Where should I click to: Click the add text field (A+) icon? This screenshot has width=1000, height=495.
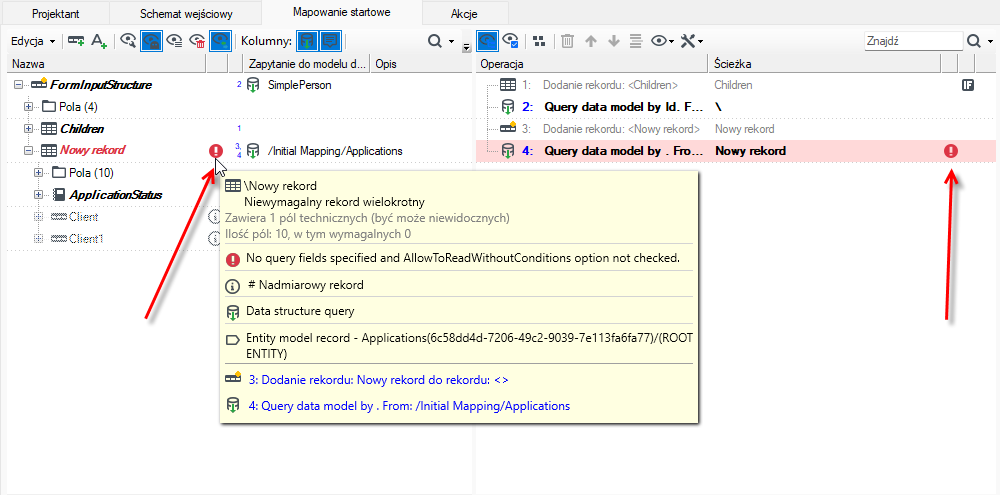point(98,41)
